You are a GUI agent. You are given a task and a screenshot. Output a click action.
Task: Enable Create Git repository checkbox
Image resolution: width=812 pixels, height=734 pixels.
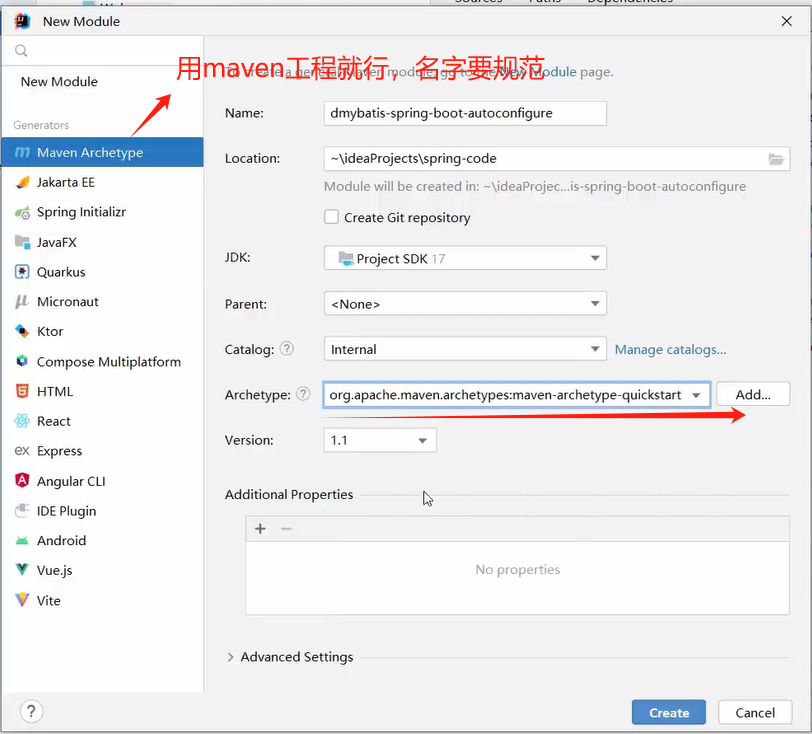point(331,217)
